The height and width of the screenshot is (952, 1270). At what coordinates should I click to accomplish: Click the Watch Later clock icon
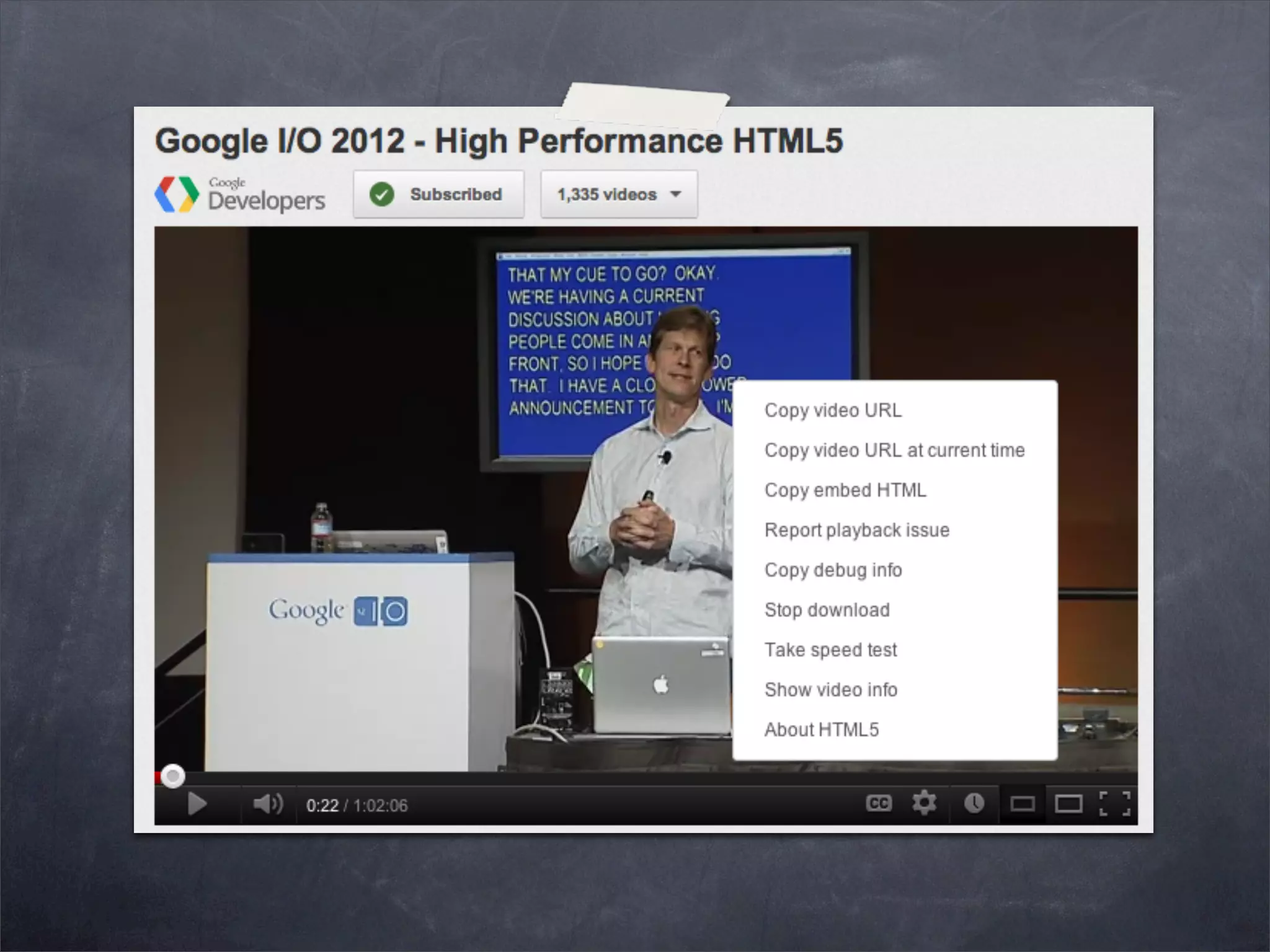coord(974,804)
